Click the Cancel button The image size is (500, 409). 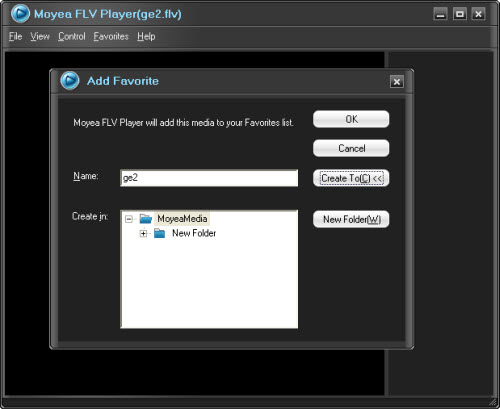[x=351, y=148]
